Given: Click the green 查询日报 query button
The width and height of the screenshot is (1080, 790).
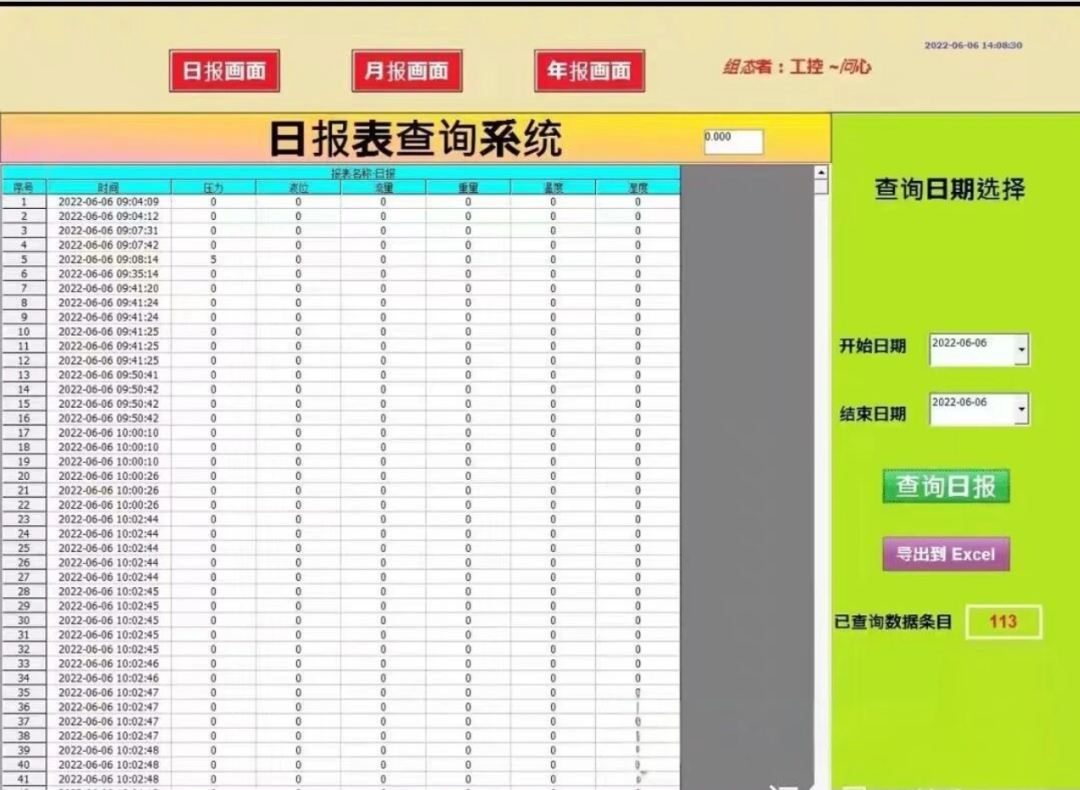Looking at the screenshot, I should click(946, 486).
